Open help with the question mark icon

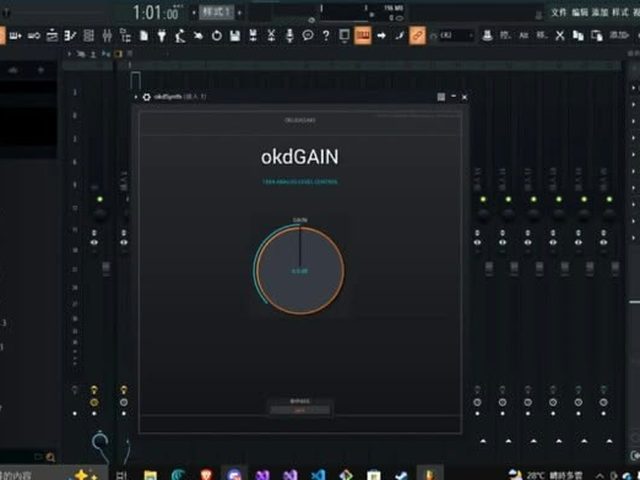(x=326, y=36)
